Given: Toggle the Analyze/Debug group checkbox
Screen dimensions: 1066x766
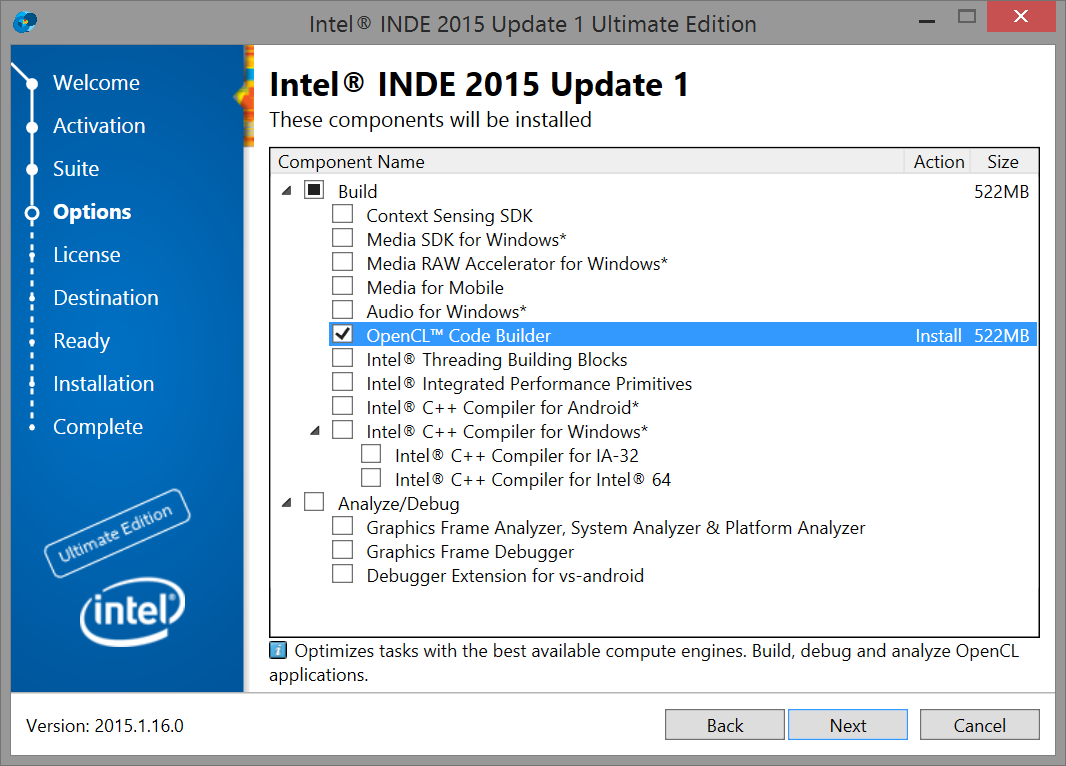Looking at the screenshot, I should [314, 502].
